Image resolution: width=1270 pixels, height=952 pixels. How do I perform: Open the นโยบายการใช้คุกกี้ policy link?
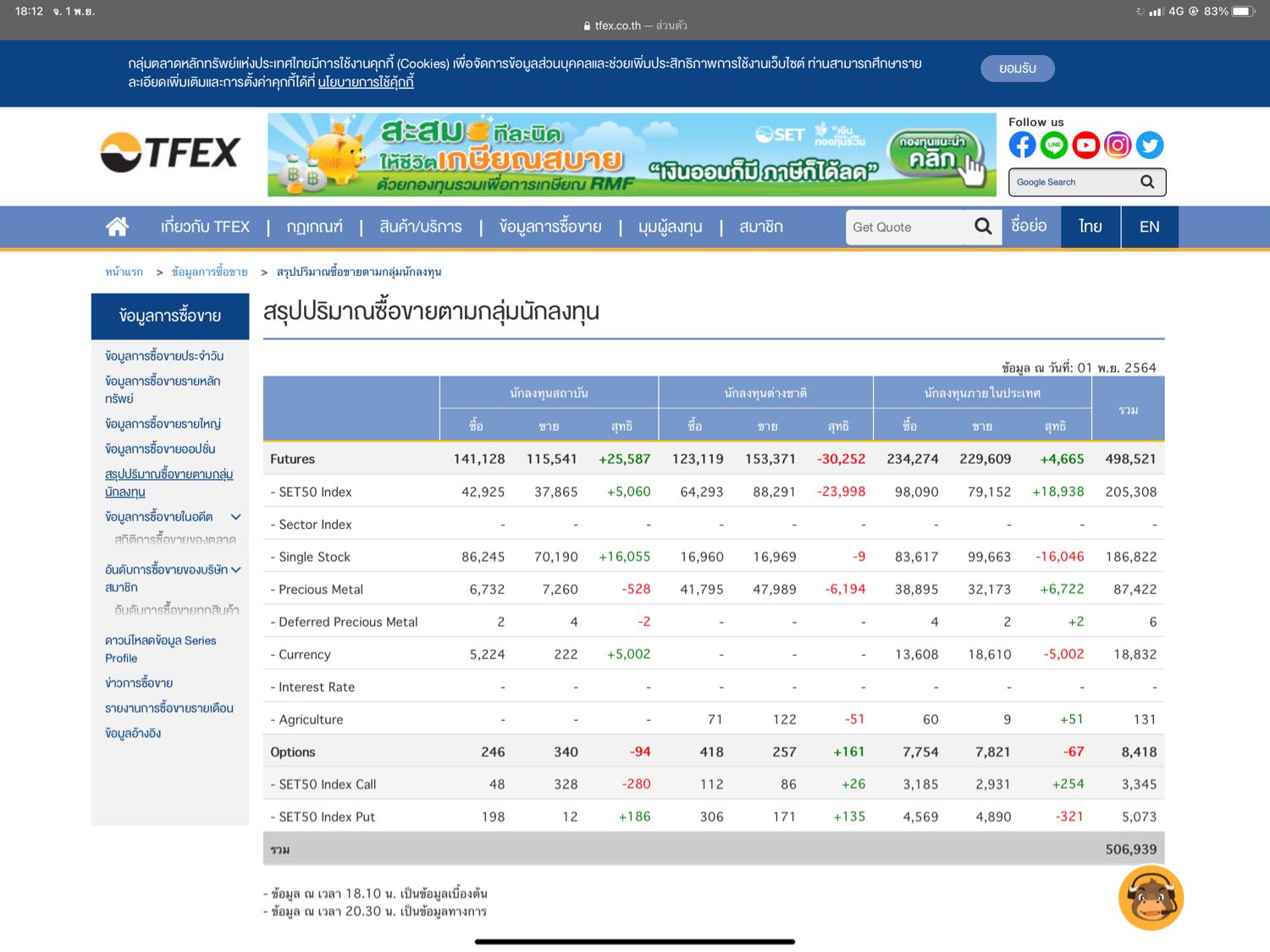(x=366, y=82)
